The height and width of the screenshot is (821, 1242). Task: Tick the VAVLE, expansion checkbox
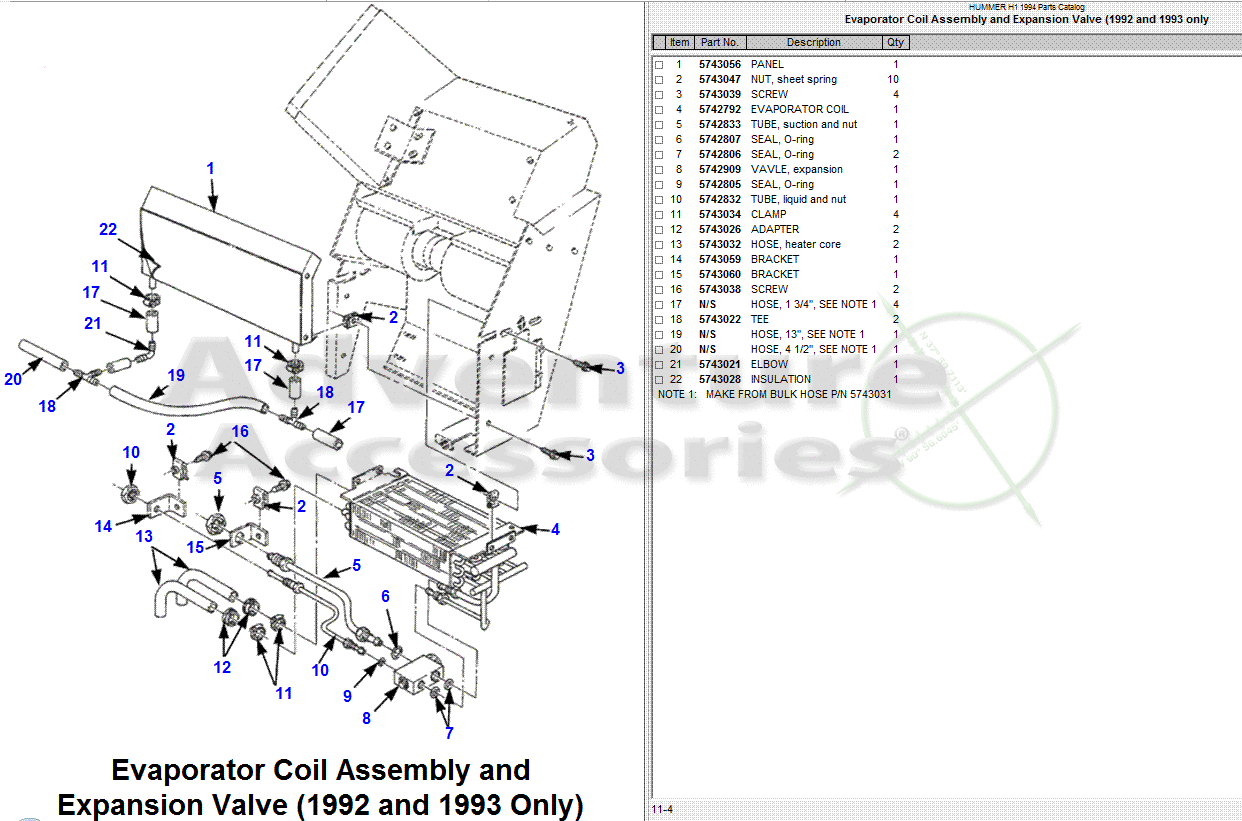[x=659, y=170]
